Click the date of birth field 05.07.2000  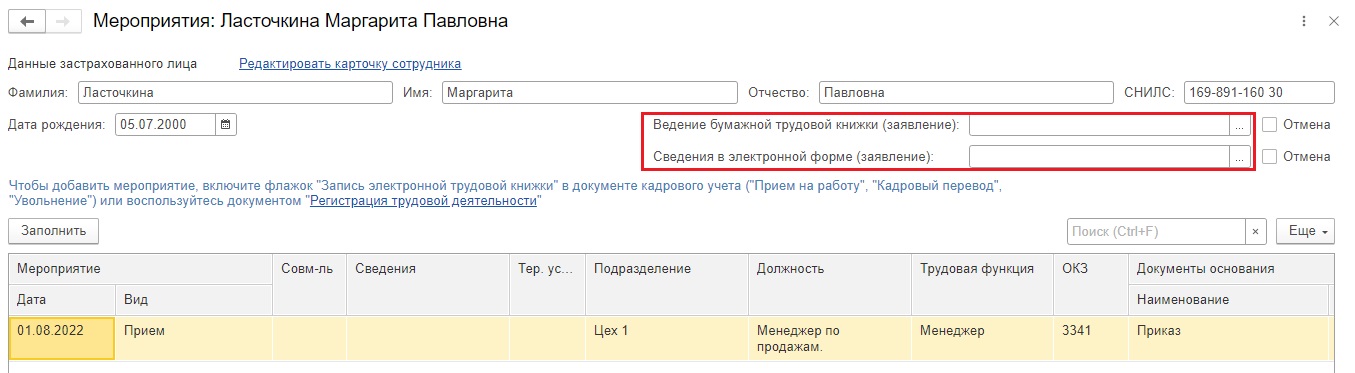click(165, 125)
